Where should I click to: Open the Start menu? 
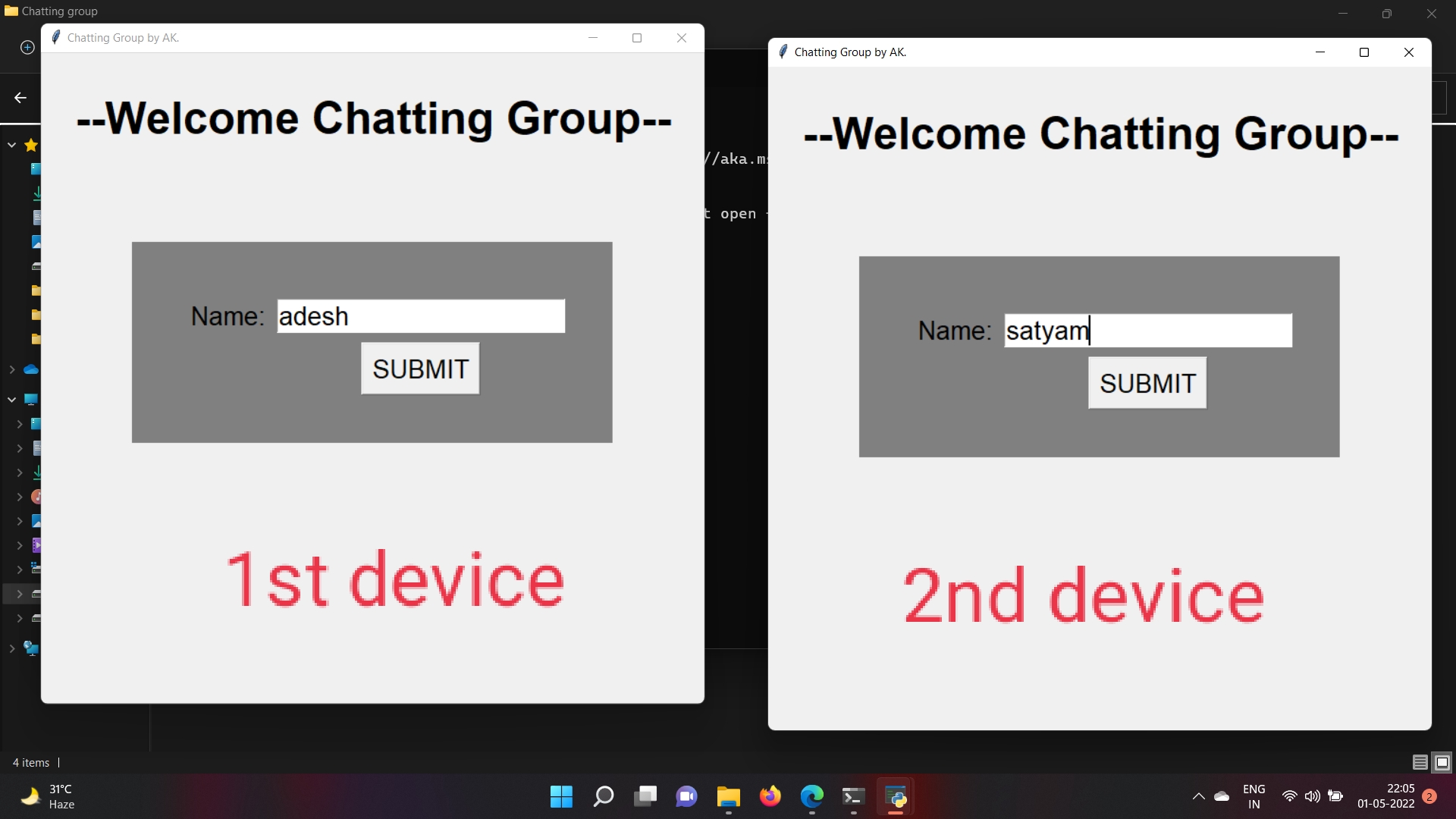click(x=560, y=796)
